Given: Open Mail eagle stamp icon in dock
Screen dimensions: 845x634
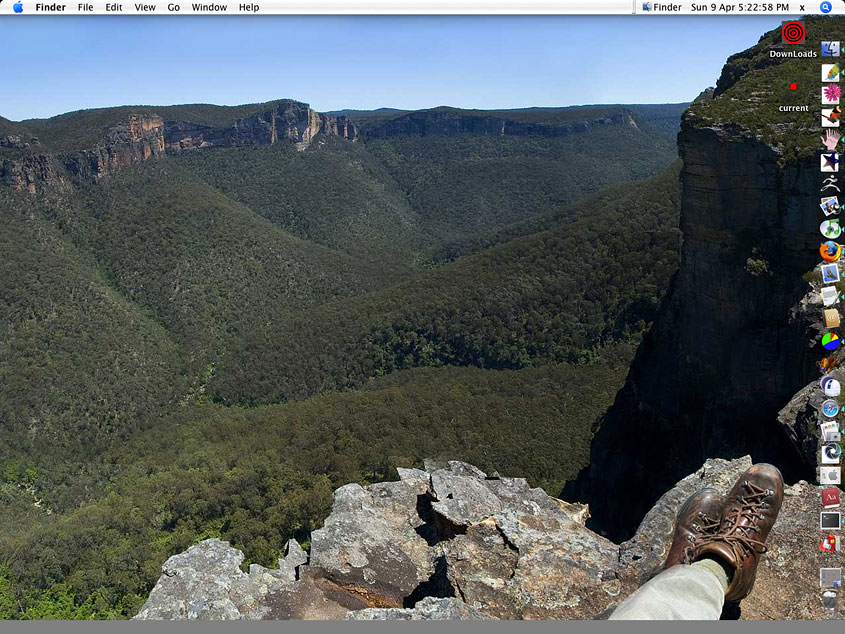Looking at the screenshot, I should tap(830, 274).
